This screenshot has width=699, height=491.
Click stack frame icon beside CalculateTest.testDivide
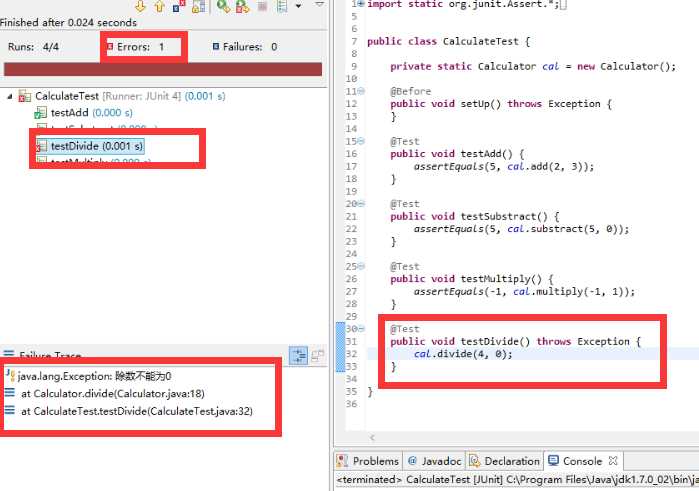10,410
